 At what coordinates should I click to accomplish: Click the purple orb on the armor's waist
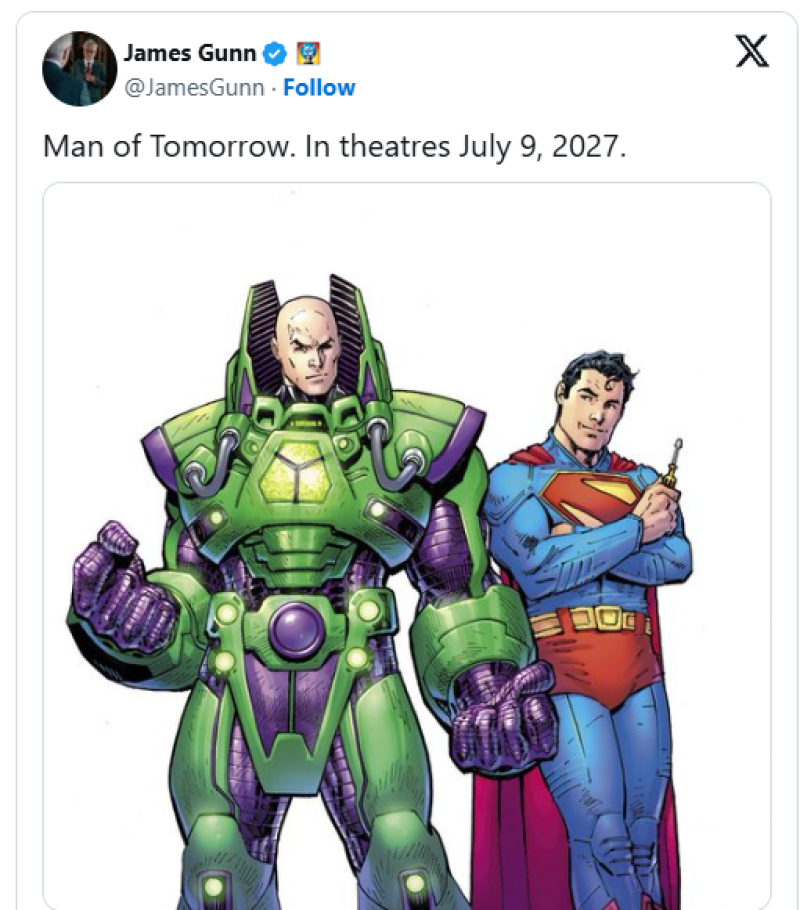(x=297, y=631)
